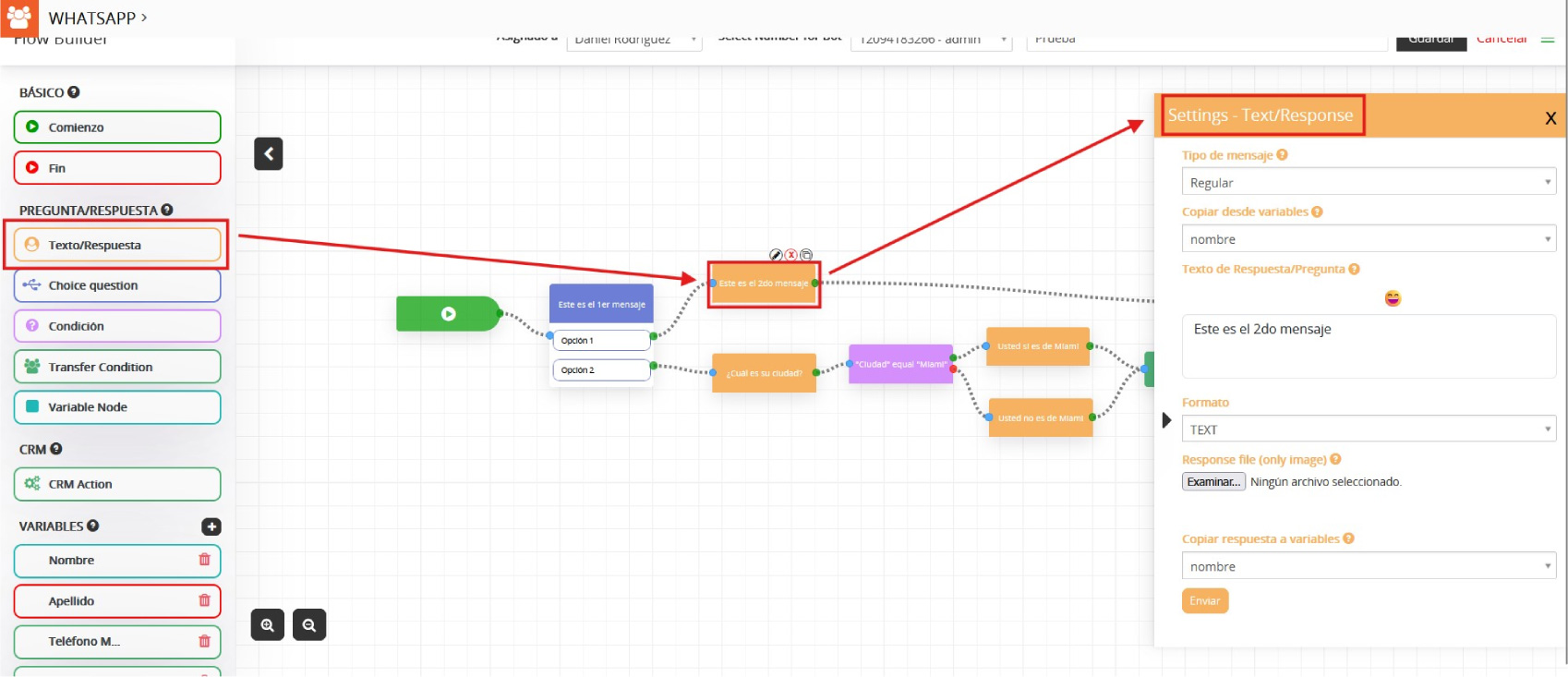Open the Formato TEXT dropdown
Screen dimensions: 1568x677
(1368, 429)
